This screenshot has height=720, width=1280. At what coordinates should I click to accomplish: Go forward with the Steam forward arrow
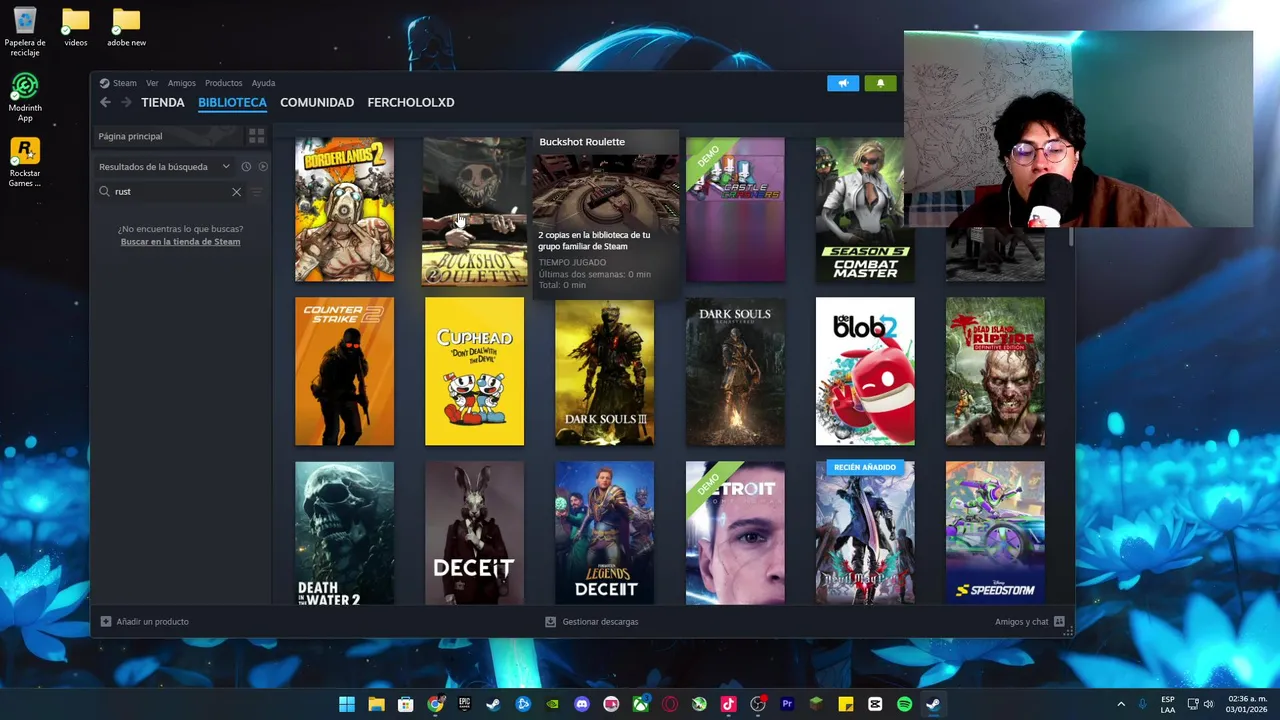point(126,102)
